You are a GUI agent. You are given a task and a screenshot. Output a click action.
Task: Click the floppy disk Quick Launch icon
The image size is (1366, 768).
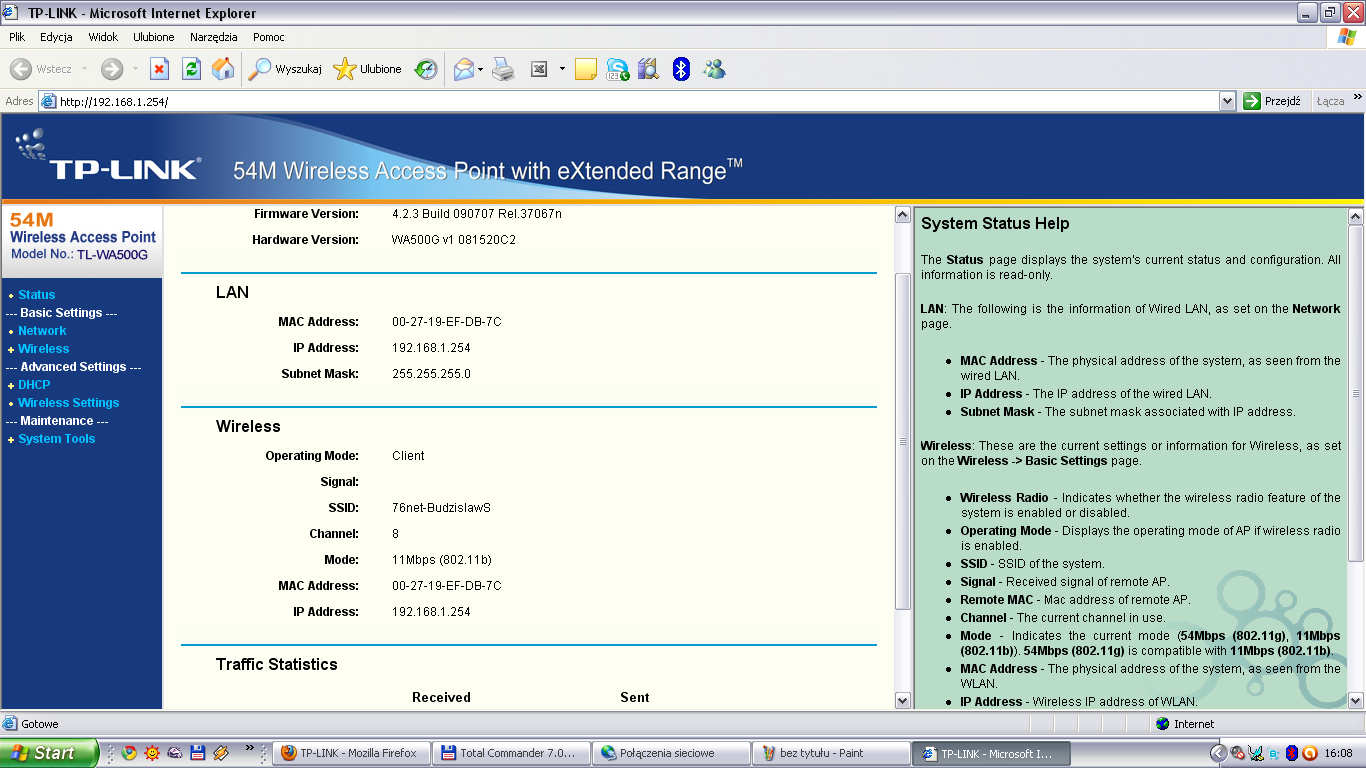tap(198, 753)
